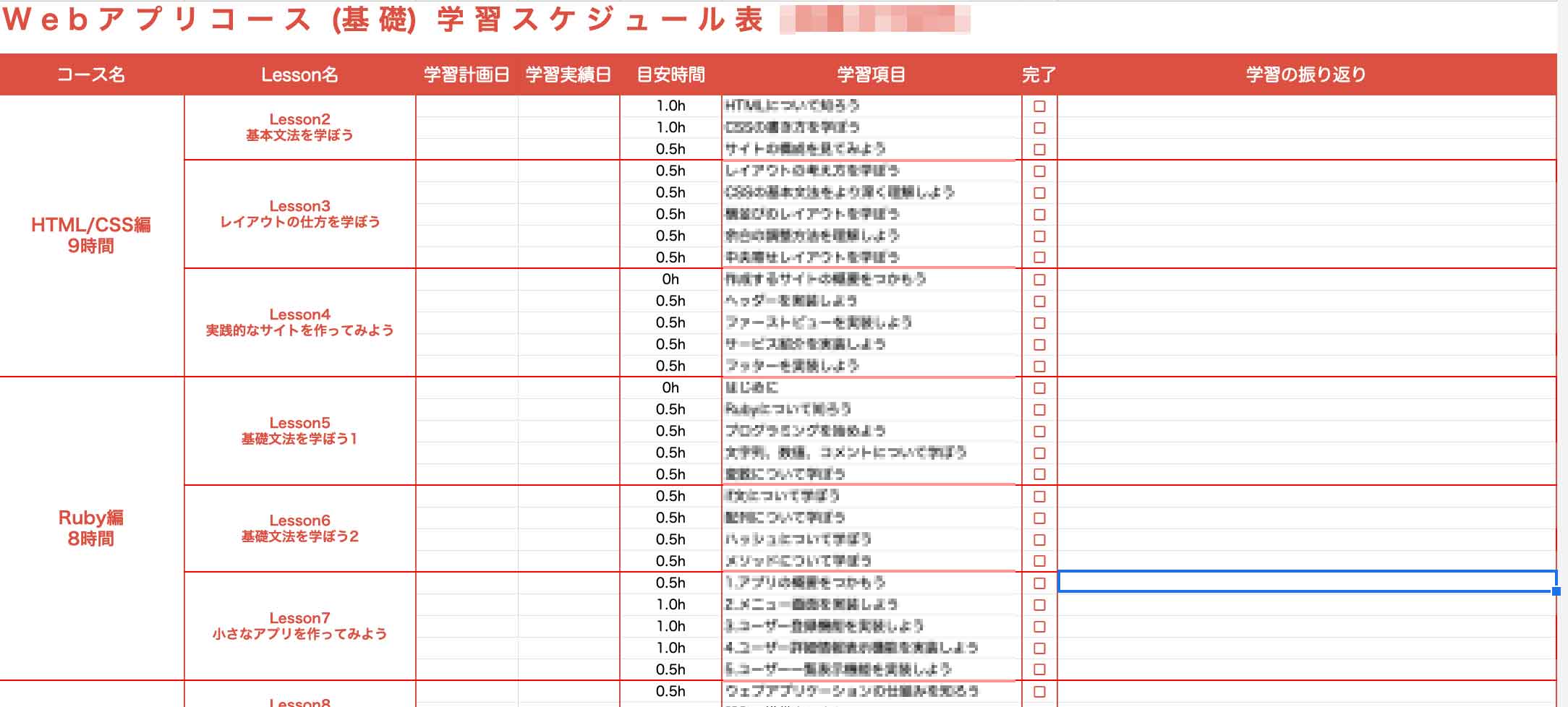Select the 学習項目 cell CSSの書き方を学ぼう
This screenshot has height=707, width=1568.
pyautogui.click(x=872, y=128)
